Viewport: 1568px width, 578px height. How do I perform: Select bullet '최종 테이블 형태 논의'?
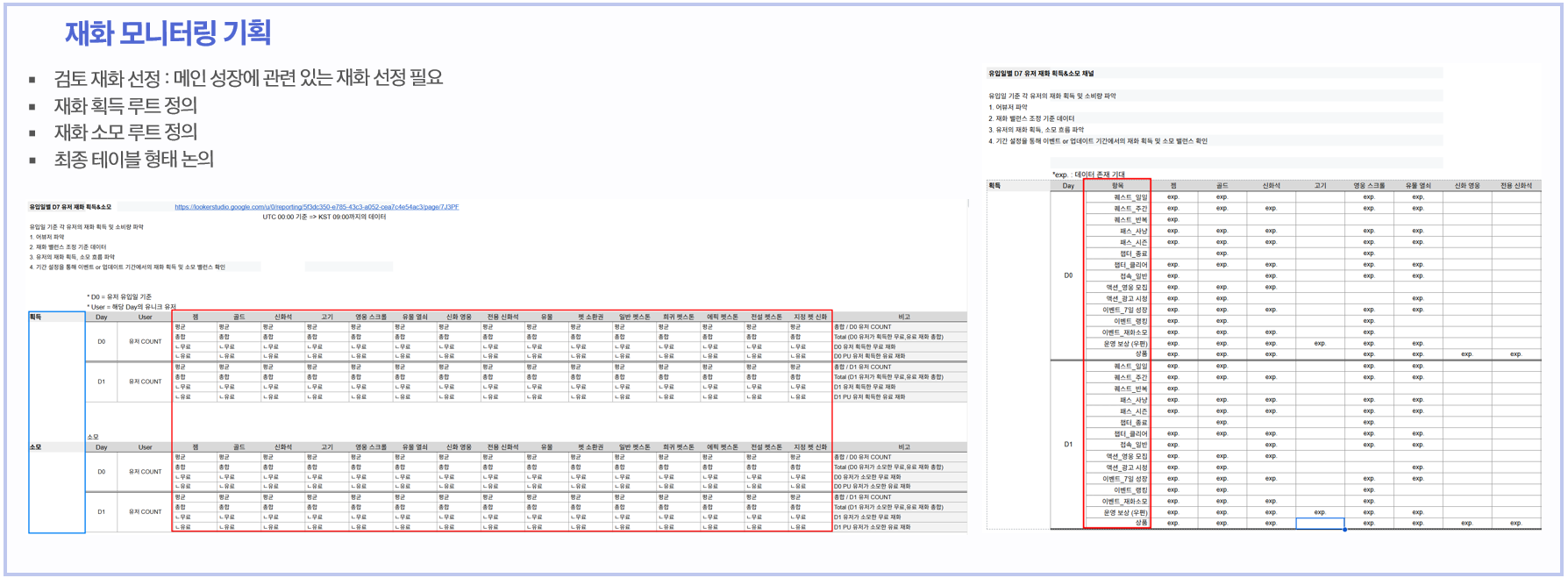pyautogui.click(x=133, y=160)
